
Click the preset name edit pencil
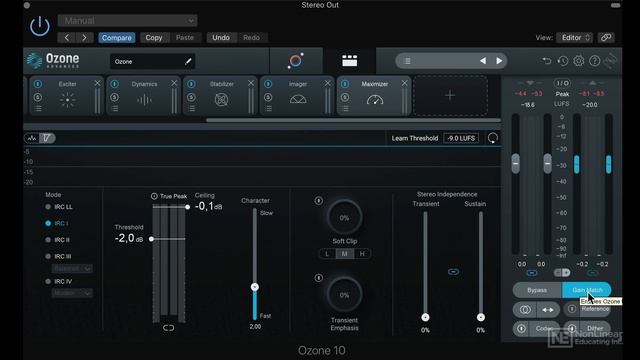click(188, 62)
